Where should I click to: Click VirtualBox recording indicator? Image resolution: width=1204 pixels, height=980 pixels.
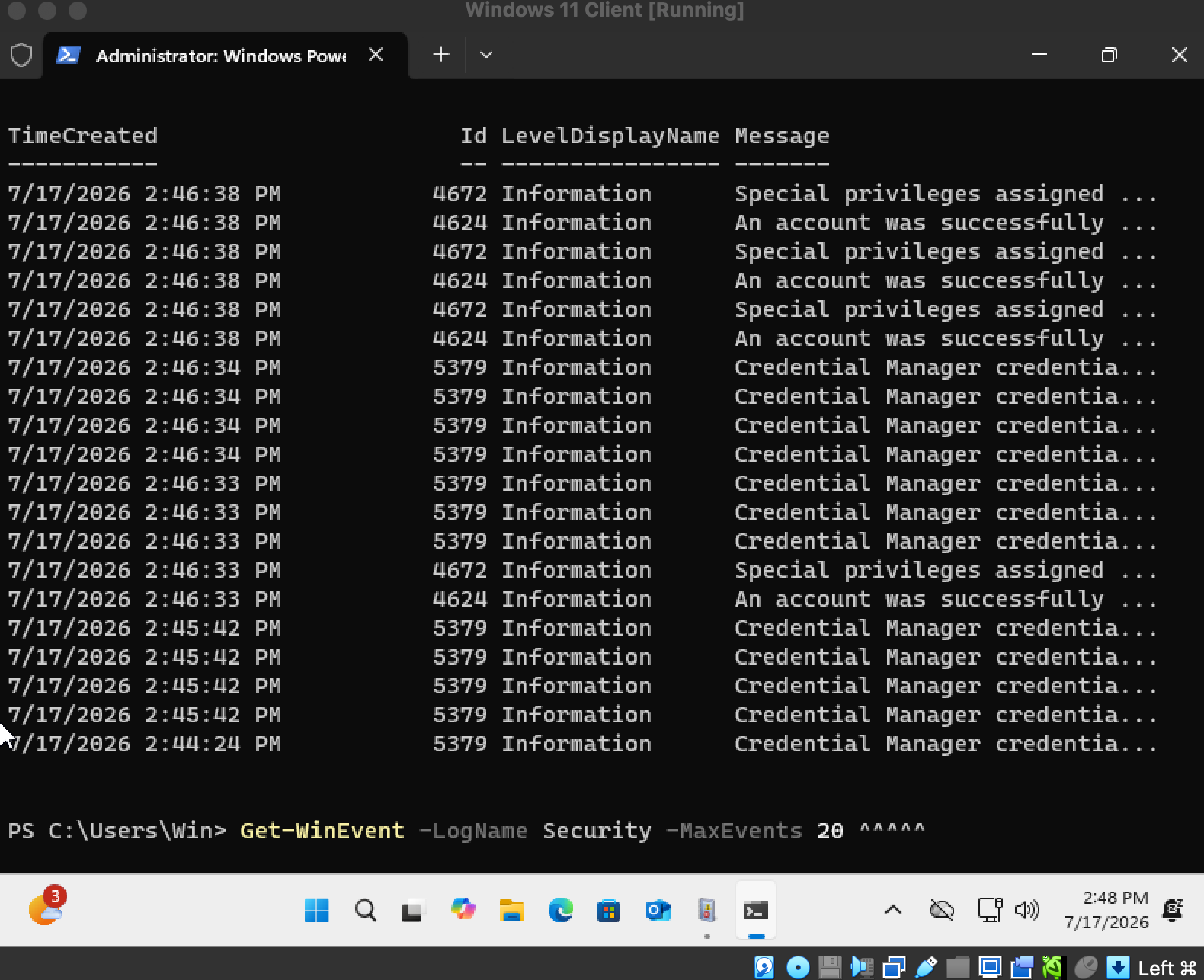click(x=1022, y=967)
